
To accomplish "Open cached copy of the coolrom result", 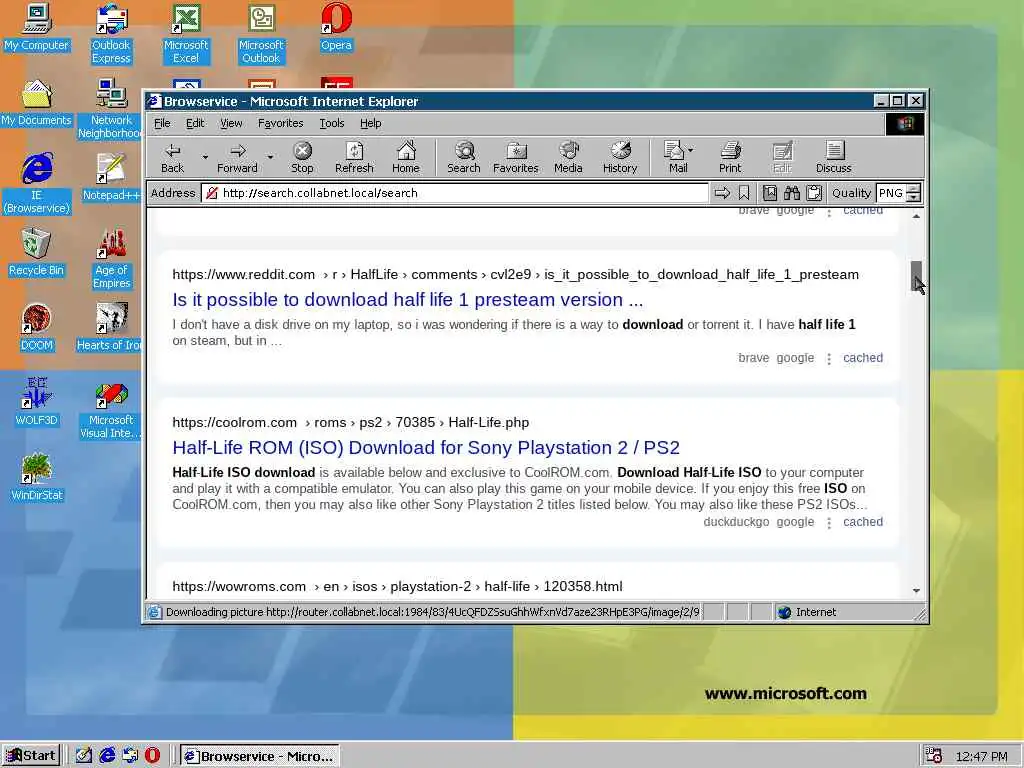I will pos(863,522).
